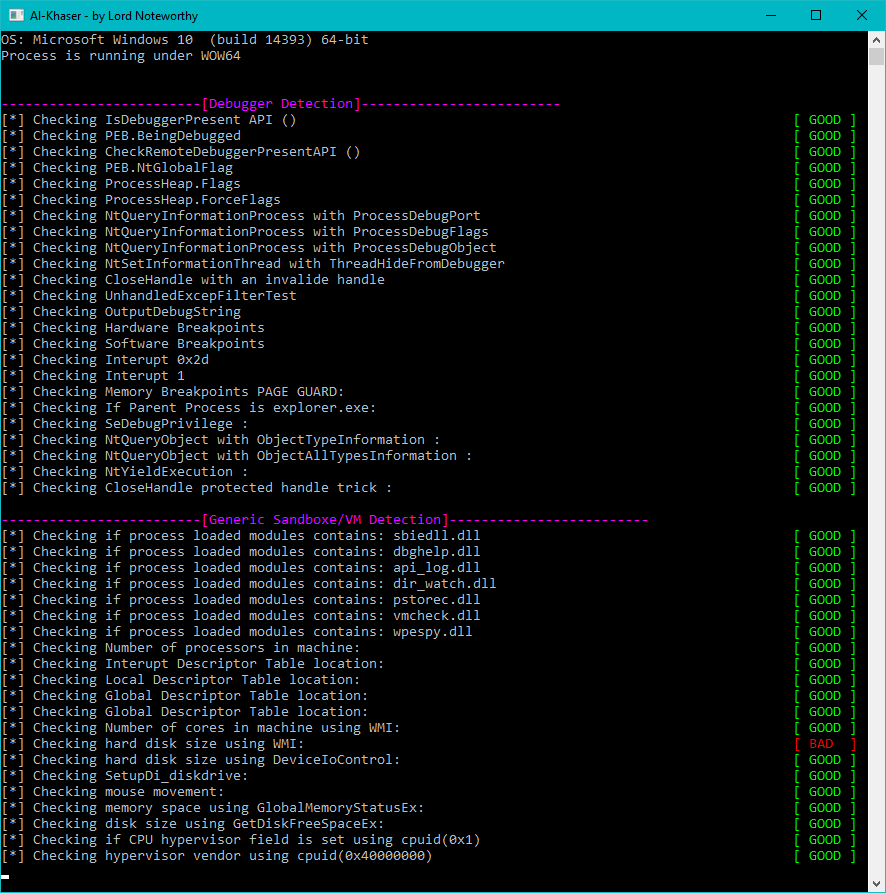Click 'Local Descriptor Table location' line
The width and height of the screenshot is (886, 893).
(181, 679)
